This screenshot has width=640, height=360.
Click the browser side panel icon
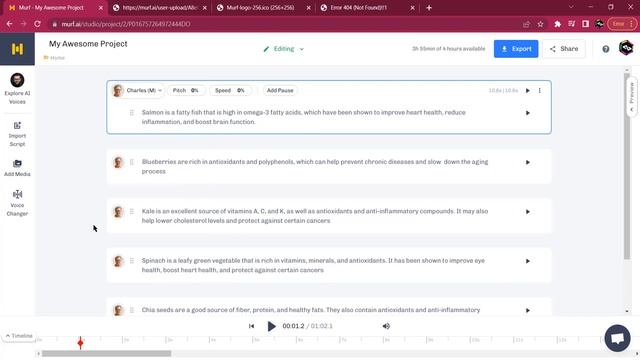coord(585,24)
